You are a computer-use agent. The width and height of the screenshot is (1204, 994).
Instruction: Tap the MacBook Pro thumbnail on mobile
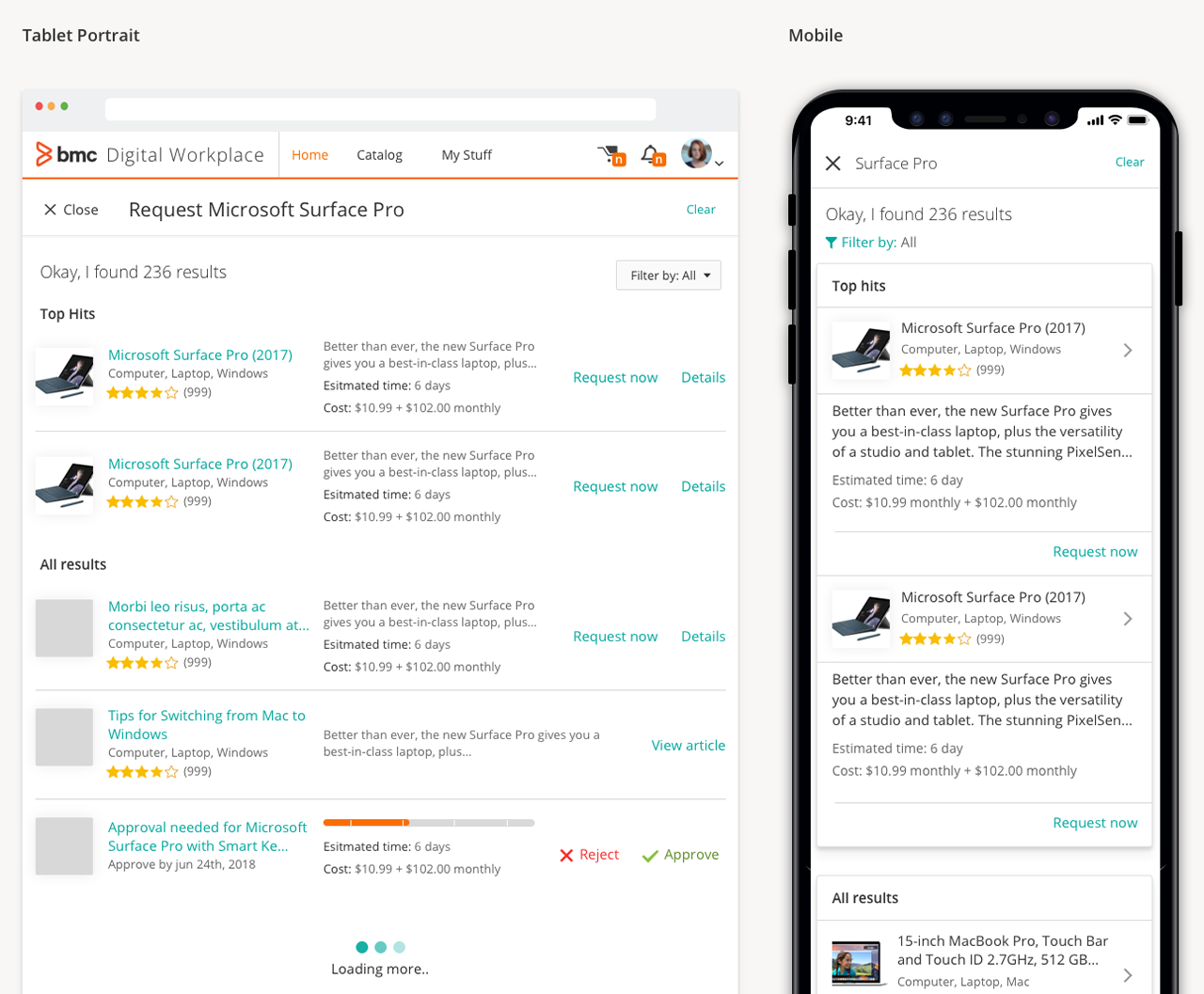(x=859, y=964)
